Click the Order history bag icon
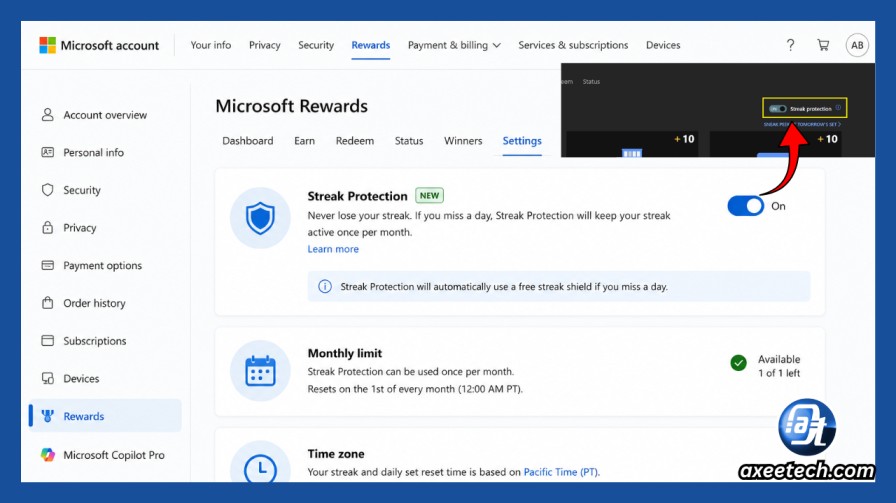 pyautogui.click(x=47, y=303)
